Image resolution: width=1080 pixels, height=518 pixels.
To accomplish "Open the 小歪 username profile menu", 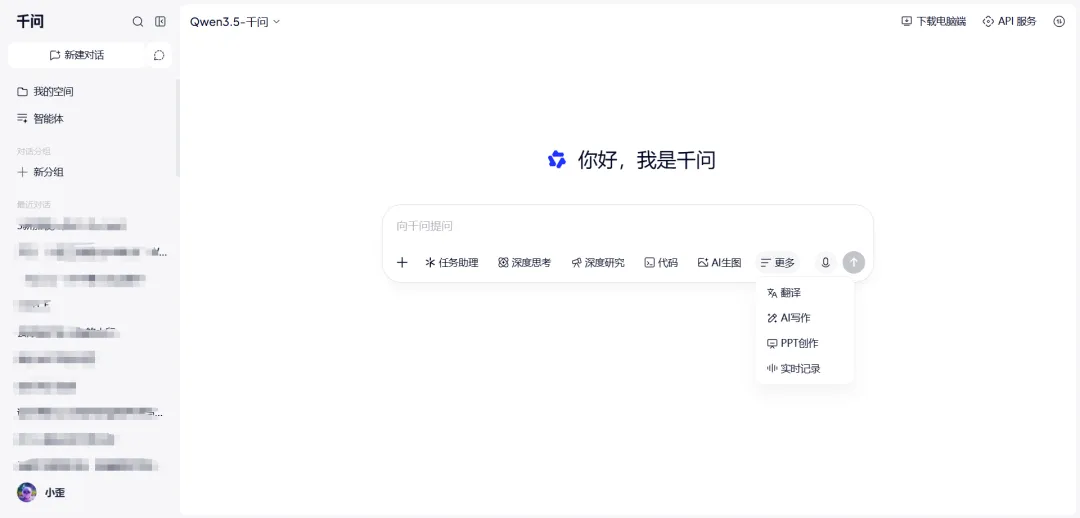I will pos(55,493).
